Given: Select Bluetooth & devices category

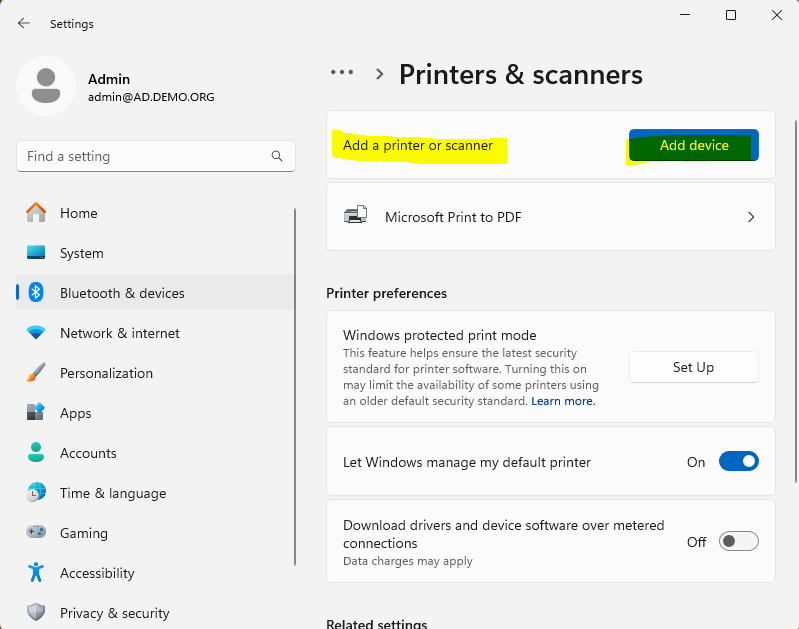Looking at the screenshot, I should point(155,293).
